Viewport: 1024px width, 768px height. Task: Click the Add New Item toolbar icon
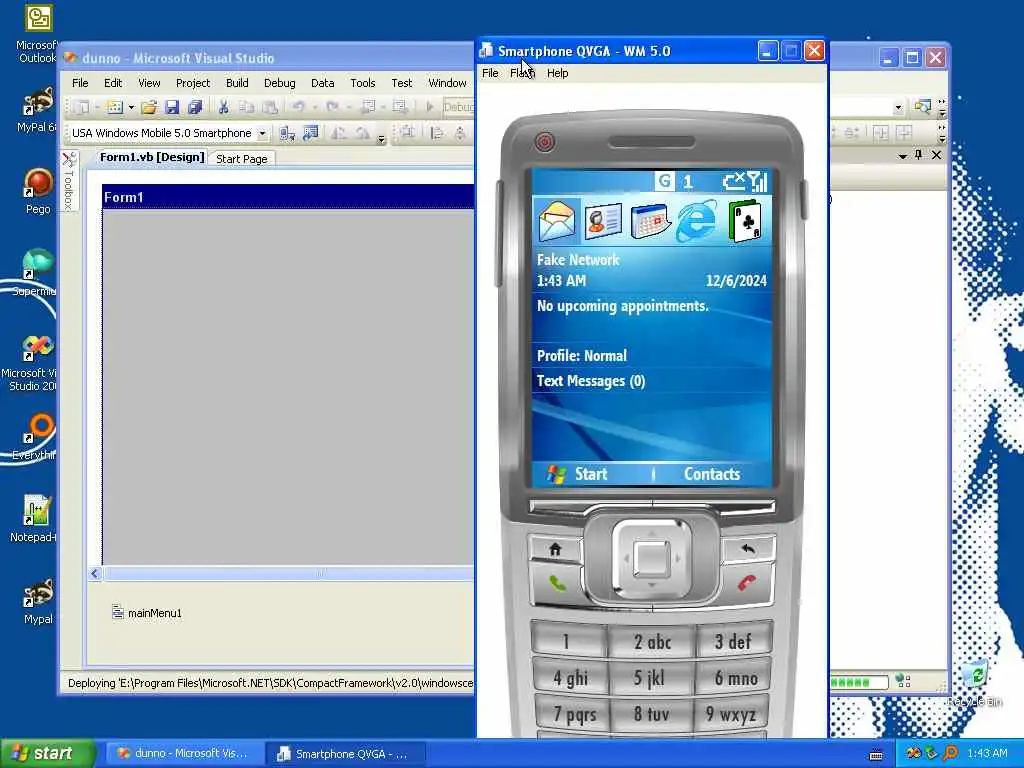pyautogui.click(x=114, y=107)
